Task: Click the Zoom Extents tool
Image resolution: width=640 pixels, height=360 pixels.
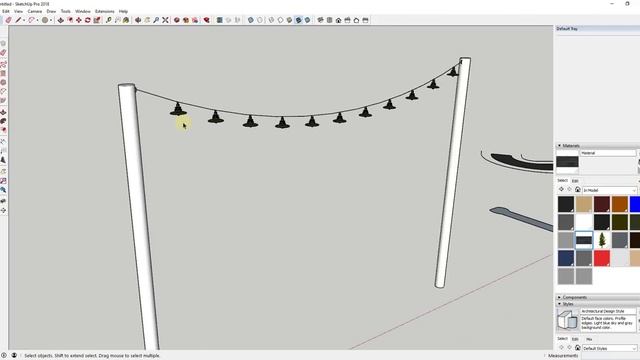Action: click(x=165, y=20)
